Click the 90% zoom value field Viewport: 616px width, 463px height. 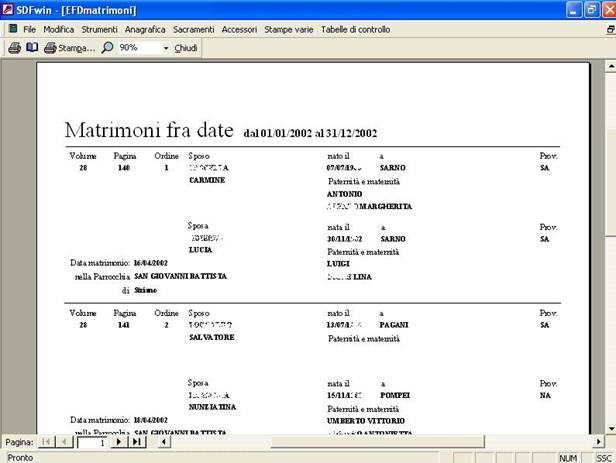(139, 48)
